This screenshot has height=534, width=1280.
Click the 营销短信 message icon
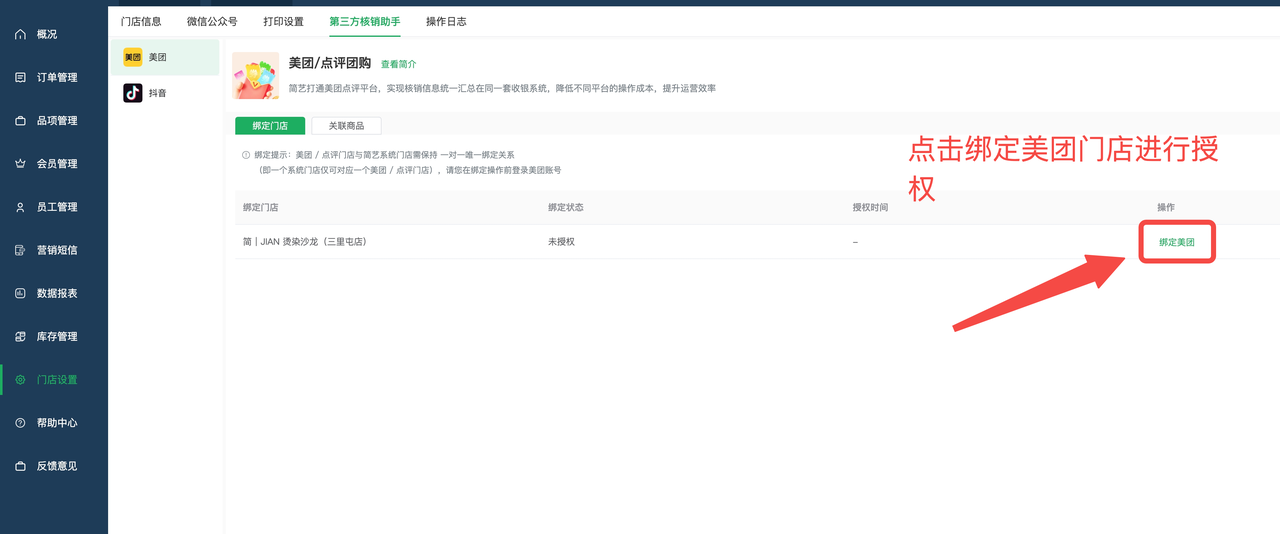tap(20, 250)
